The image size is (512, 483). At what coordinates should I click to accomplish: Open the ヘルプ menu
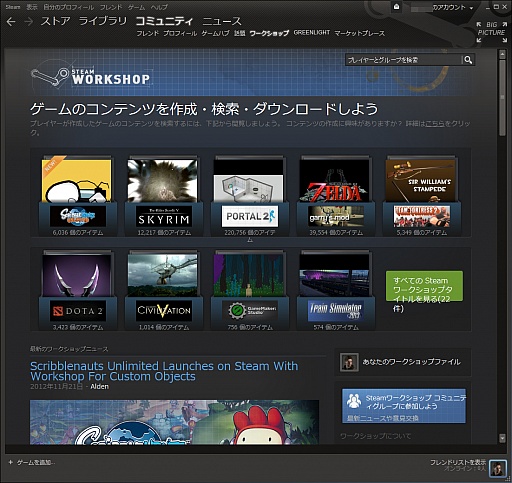point(159,7)
